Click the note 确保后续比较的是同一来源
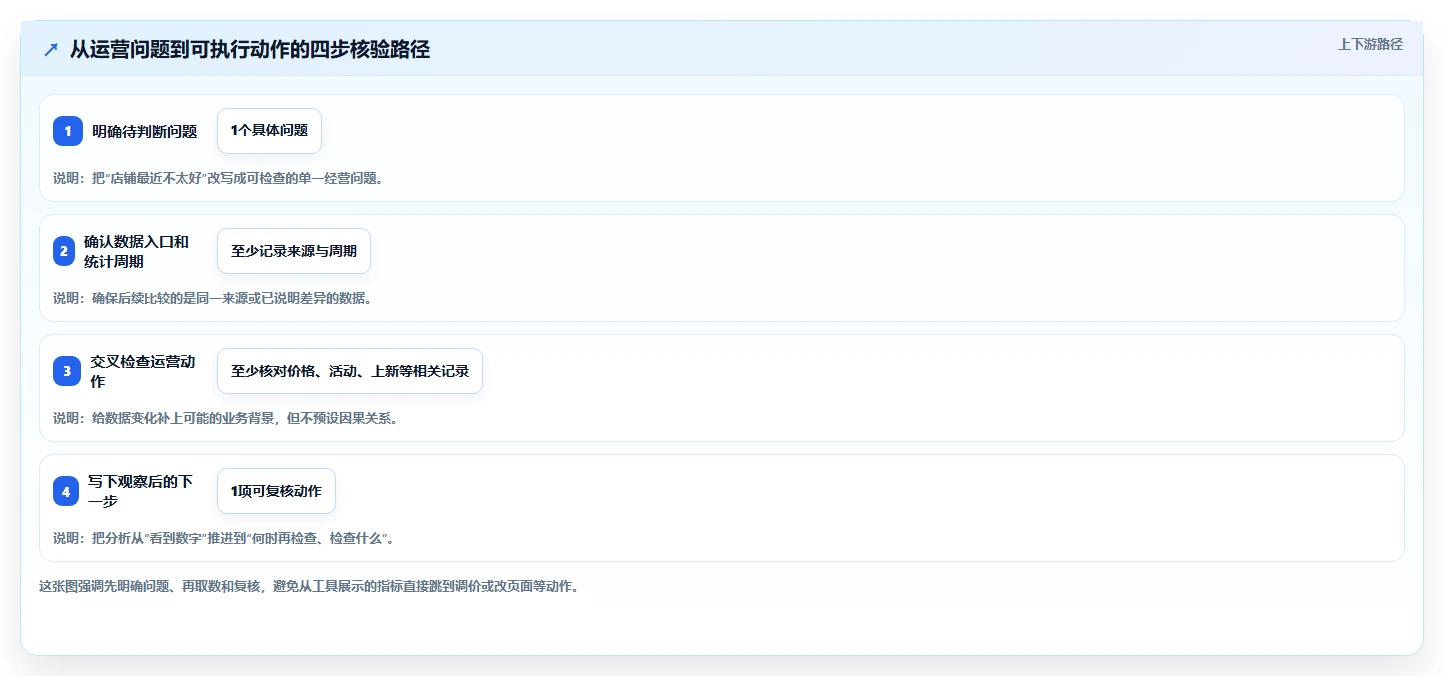 click(213, 298)
